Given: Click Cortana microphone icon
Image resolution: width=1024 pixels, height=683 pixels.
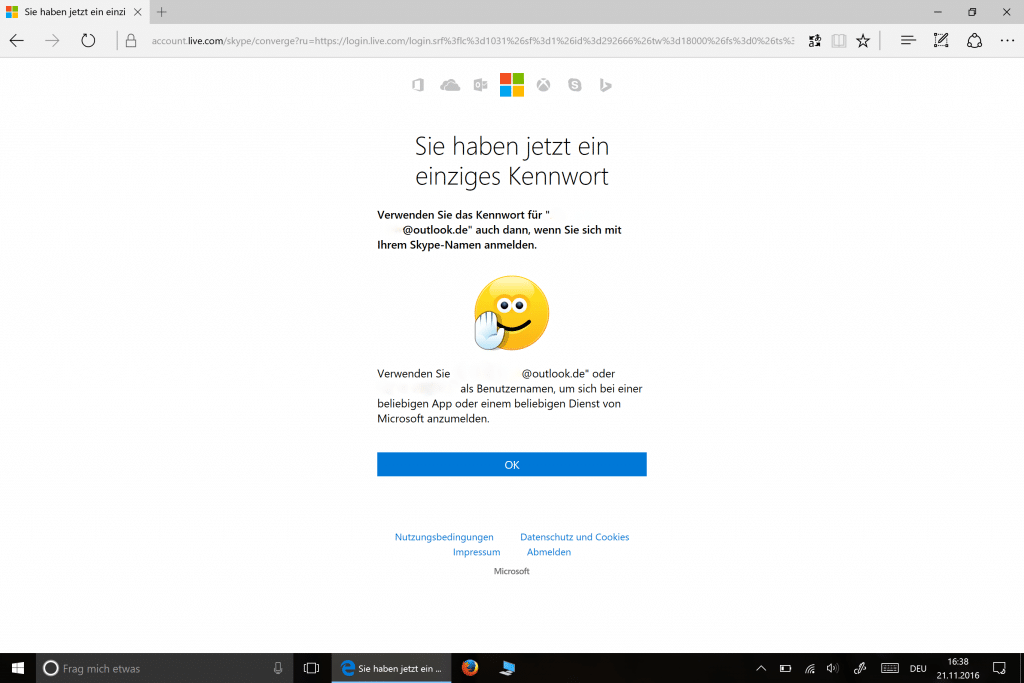Looking at the screenshot, I should pyautogui.click(x=278, y=668).
